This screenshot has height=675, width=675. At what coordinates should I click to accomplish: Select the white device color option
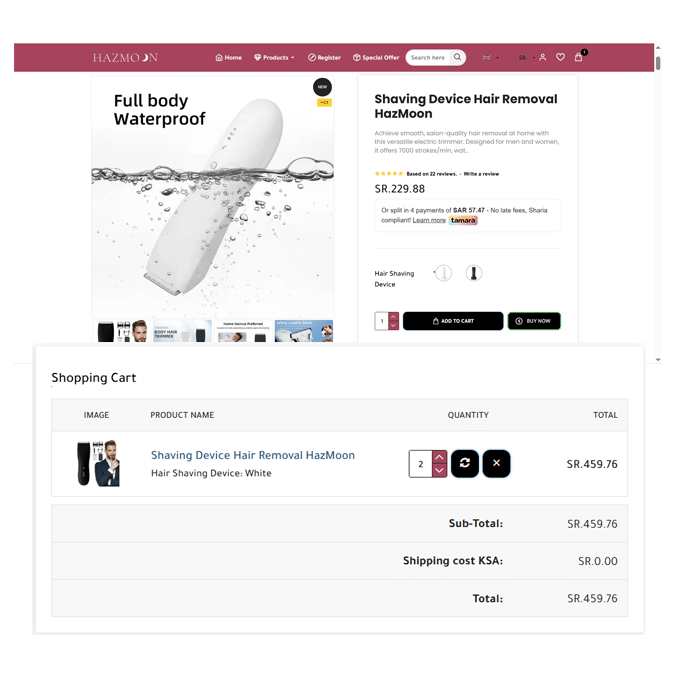click(x=443, y=273)
